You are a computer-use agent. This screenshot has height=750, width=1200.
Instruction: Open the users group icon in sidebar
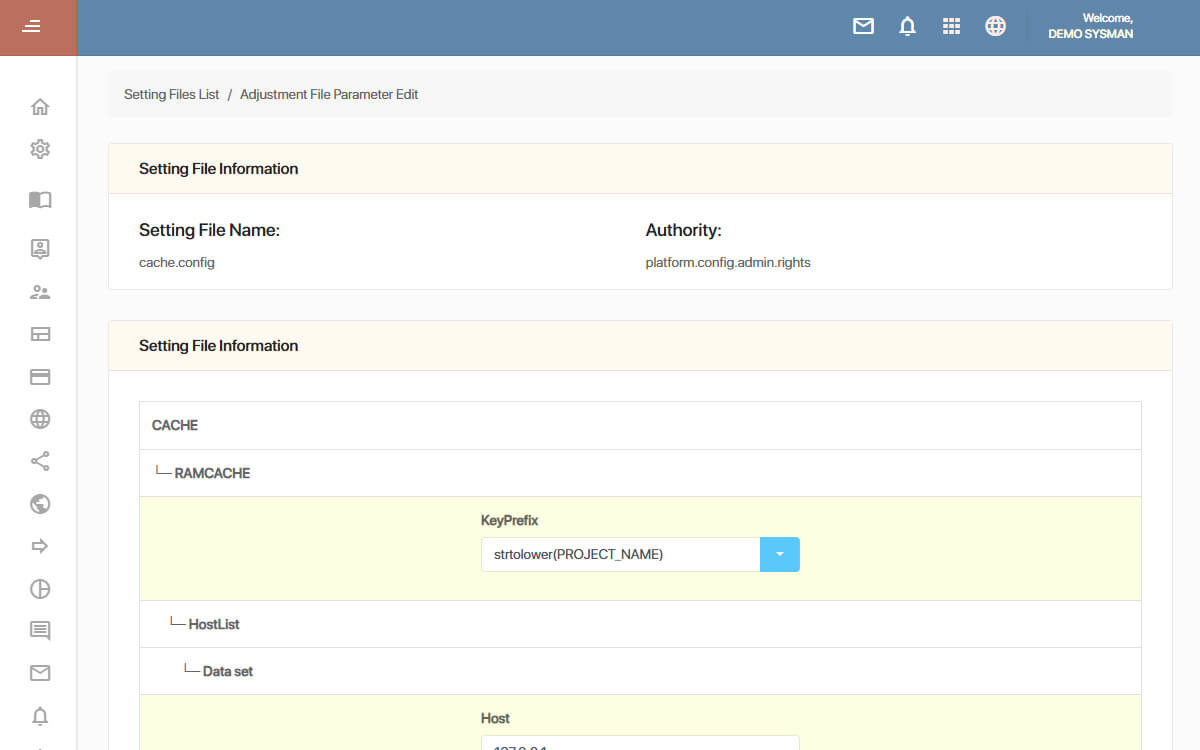point(40,292)
